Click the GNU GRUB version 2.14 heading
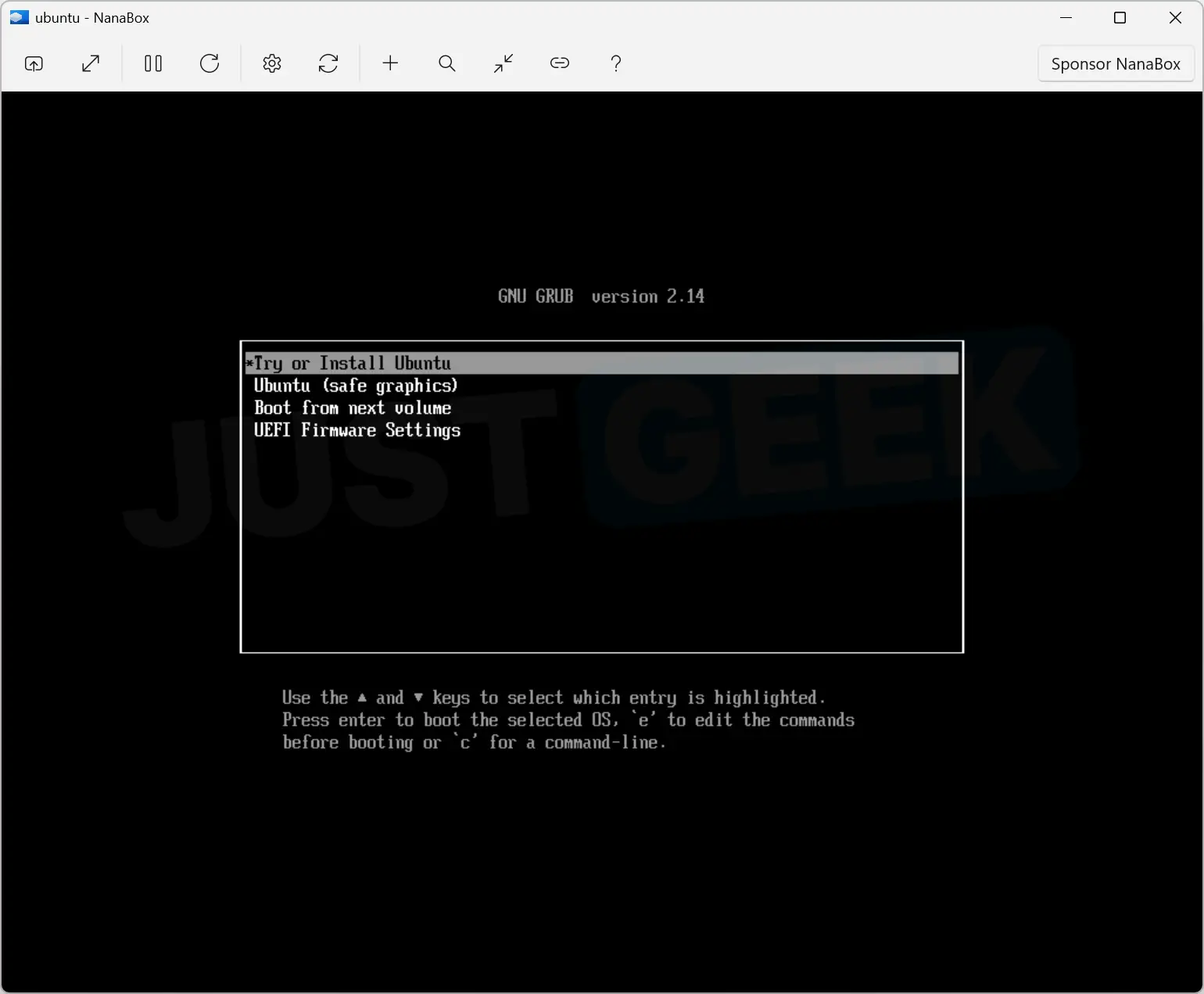Screen dimensions: 1204x994 (x=601, y=296)
